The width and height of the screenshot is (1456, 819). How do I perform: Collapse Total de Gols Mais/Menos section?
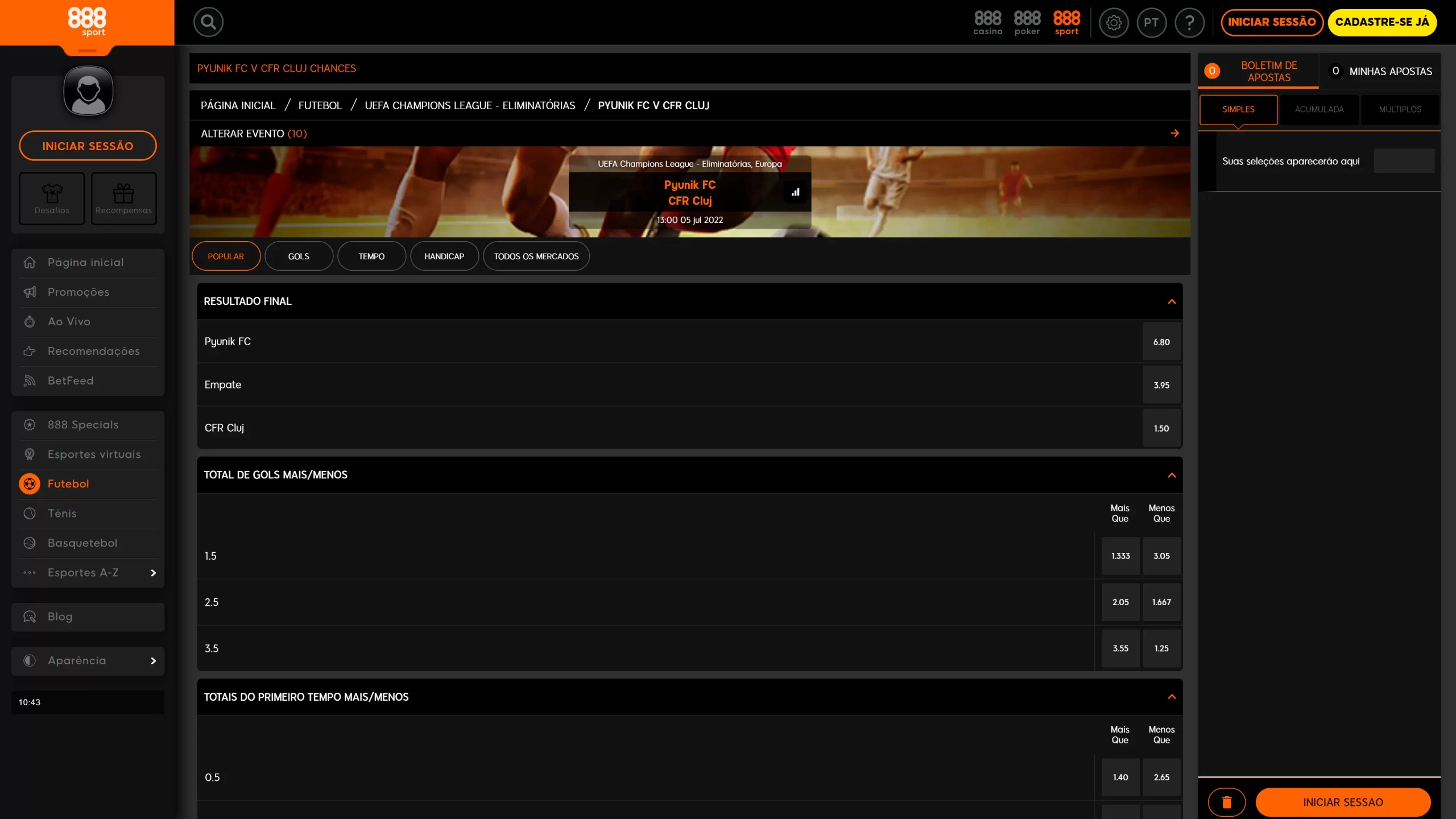click(1172, 475)
